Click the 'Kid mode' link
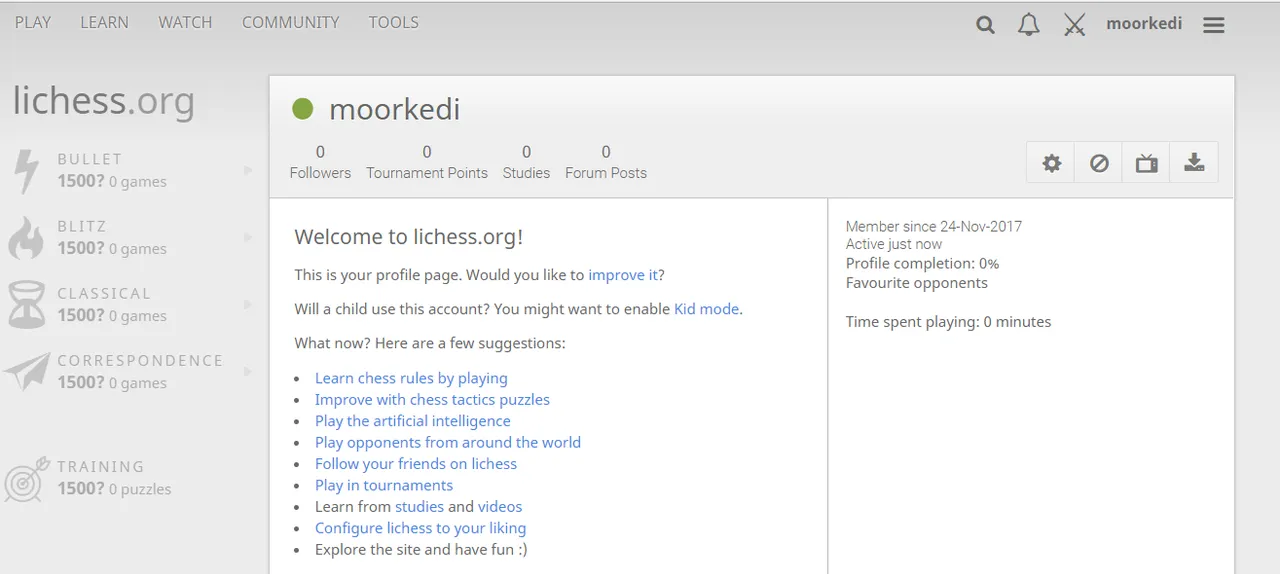Viewport: 1280px width, 574px height. click(x=707, y=309)
